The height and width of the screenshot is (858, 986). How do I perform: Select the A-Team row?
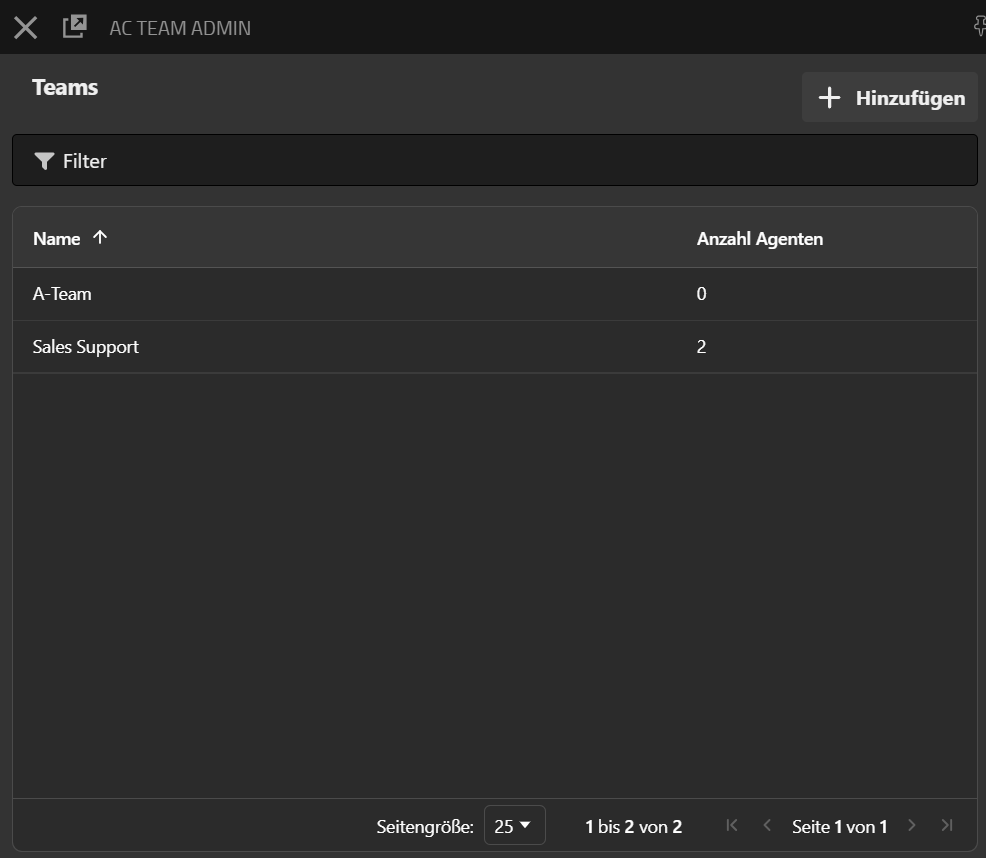pos(62,294)
